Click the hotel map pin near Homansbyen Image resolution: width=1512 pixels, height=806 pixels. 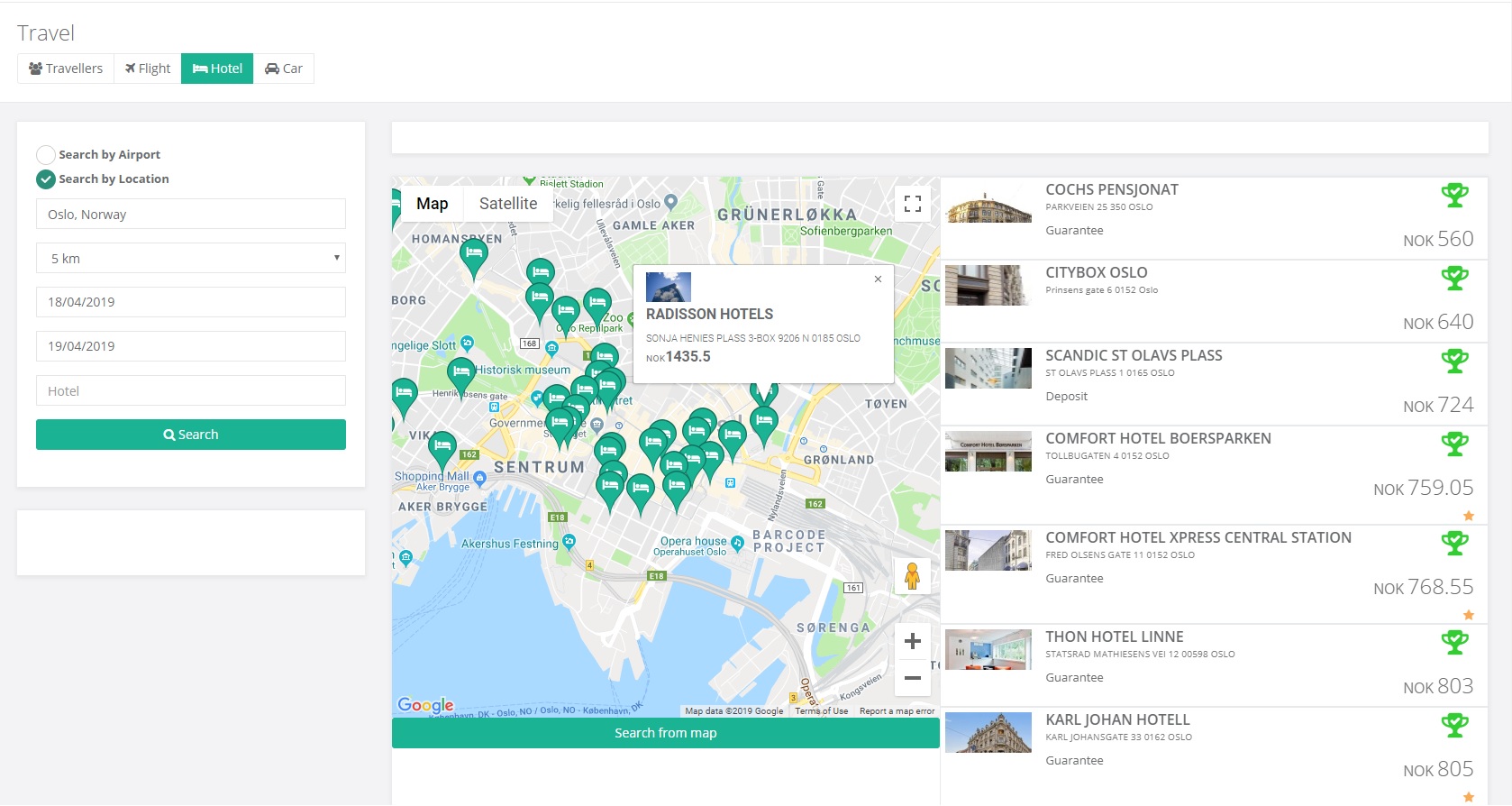click(473, 255)
